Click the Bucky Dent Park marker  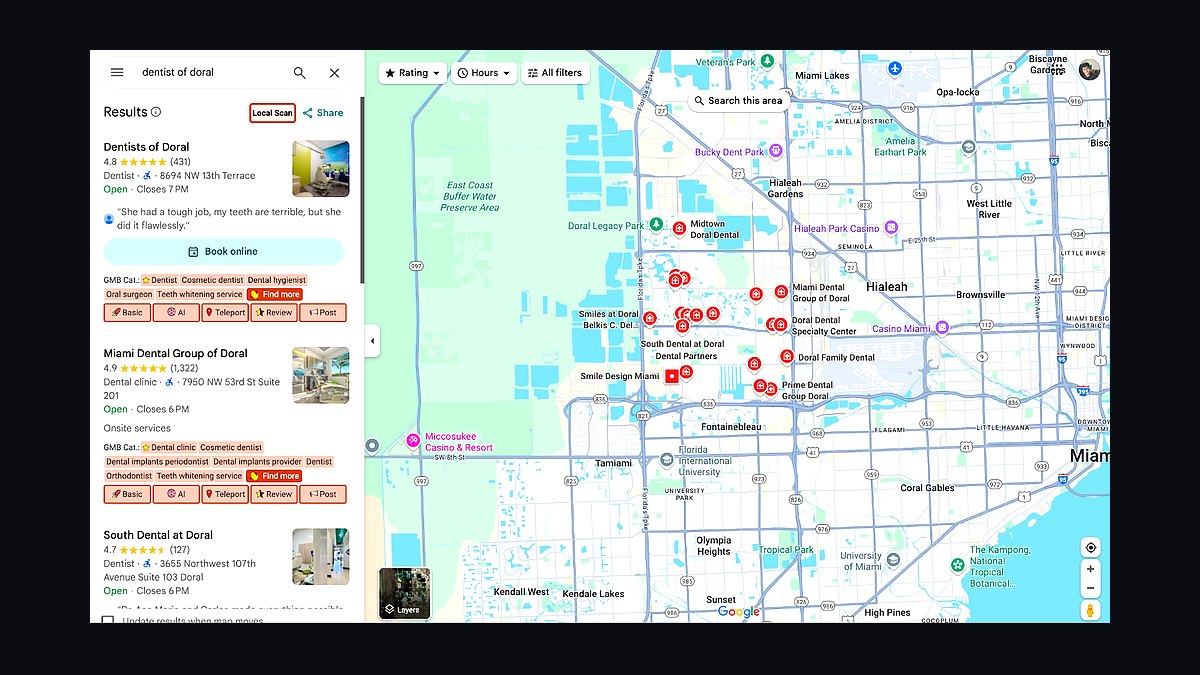coord(775,151)
